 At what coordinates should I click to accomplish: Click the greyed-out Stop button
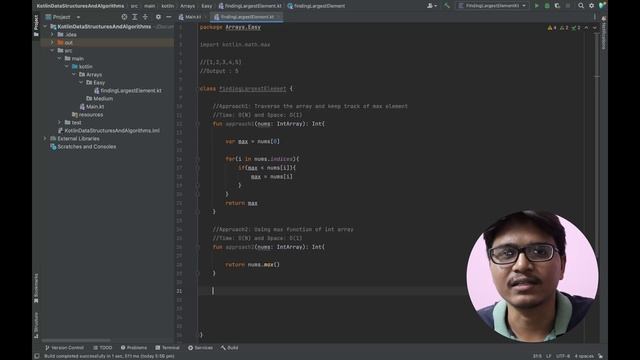coord(568,6)
